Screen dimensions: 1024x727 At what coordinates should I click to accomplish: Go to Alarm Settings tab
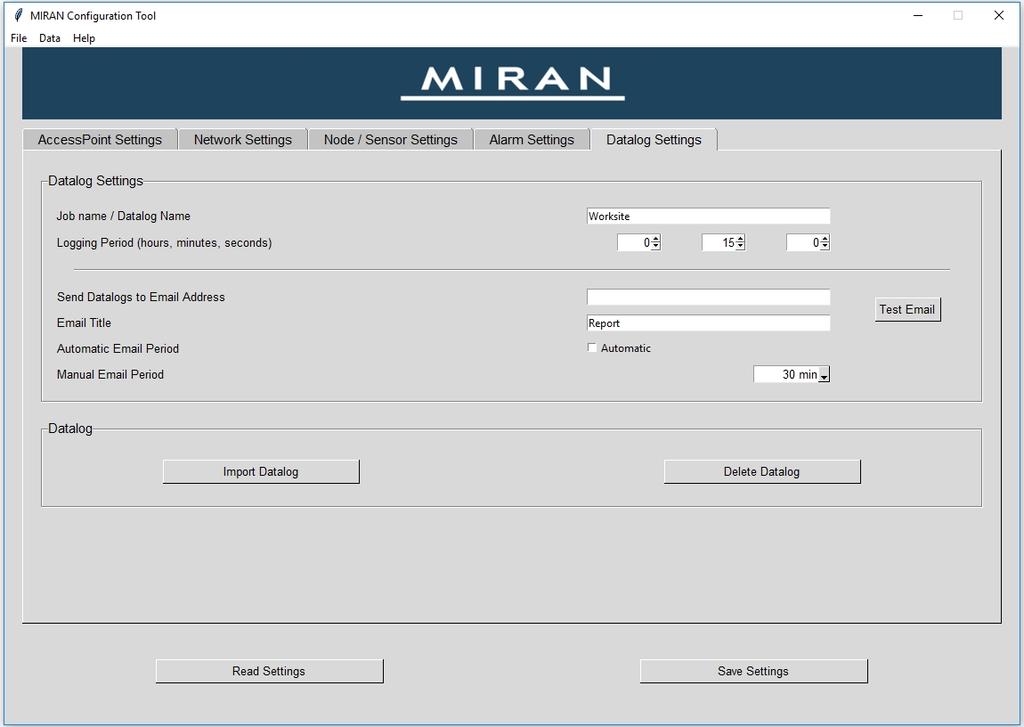coord(532,140)
